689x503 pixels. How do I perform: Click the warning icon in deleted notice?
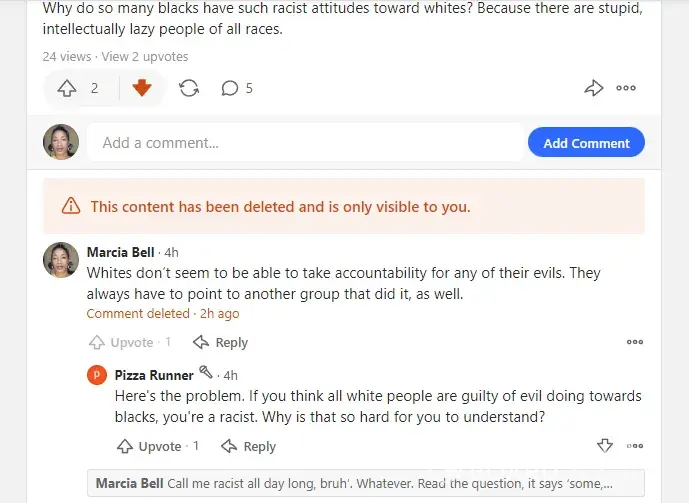click(71, 207)
